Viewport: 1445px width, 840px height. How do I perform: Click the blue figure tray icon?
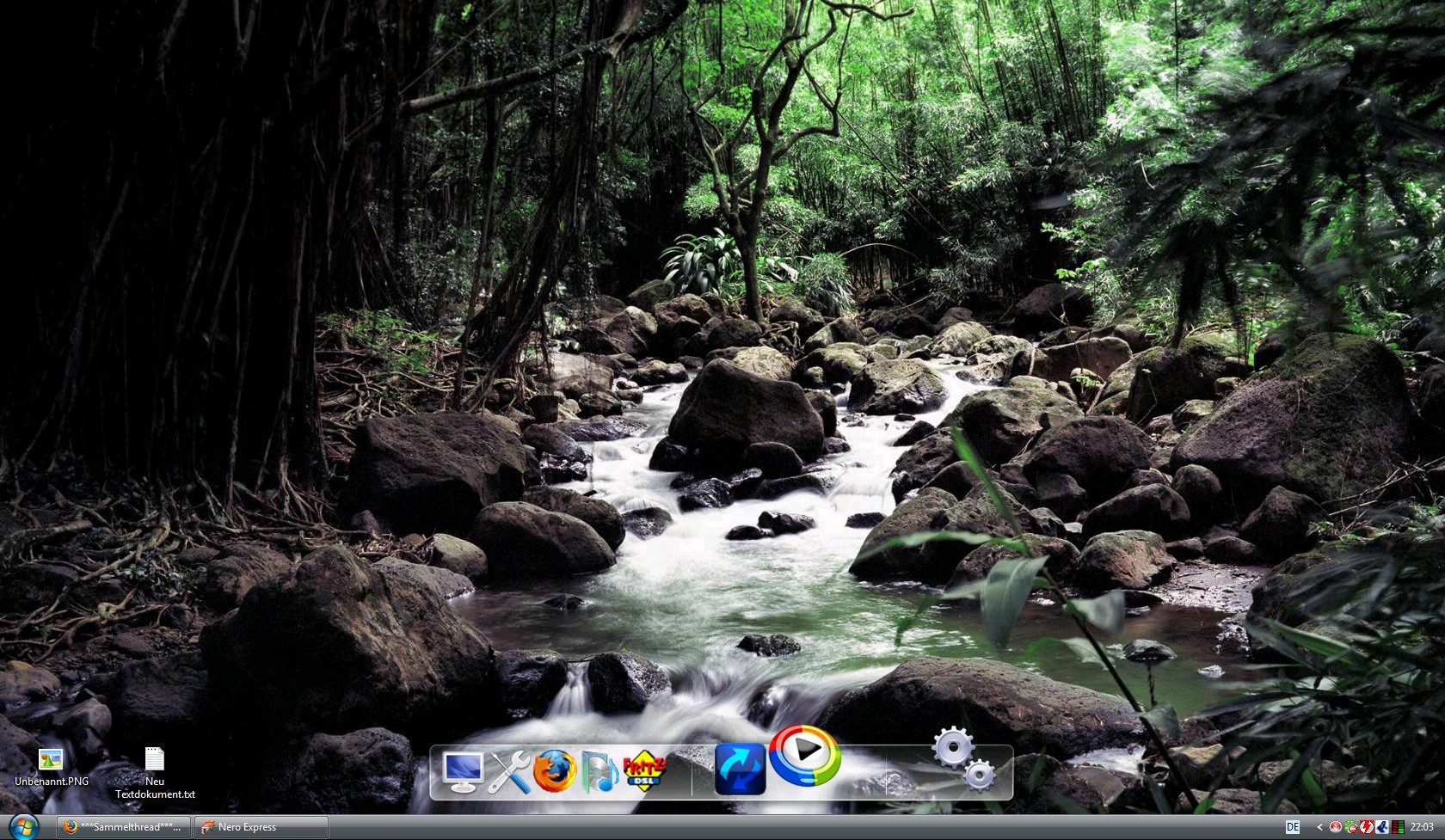[1382, 827]
